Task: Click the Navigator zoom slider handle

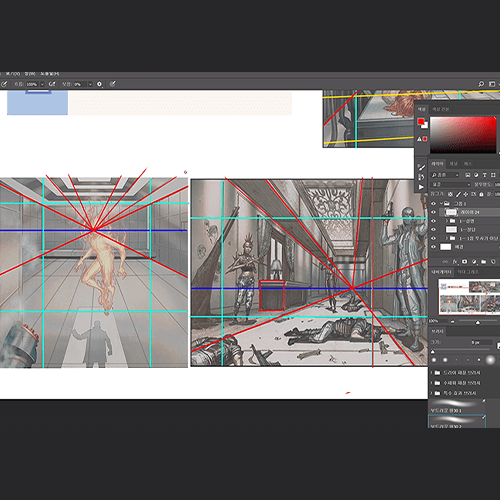Action: pyautogui.click(x=478, y=322)
